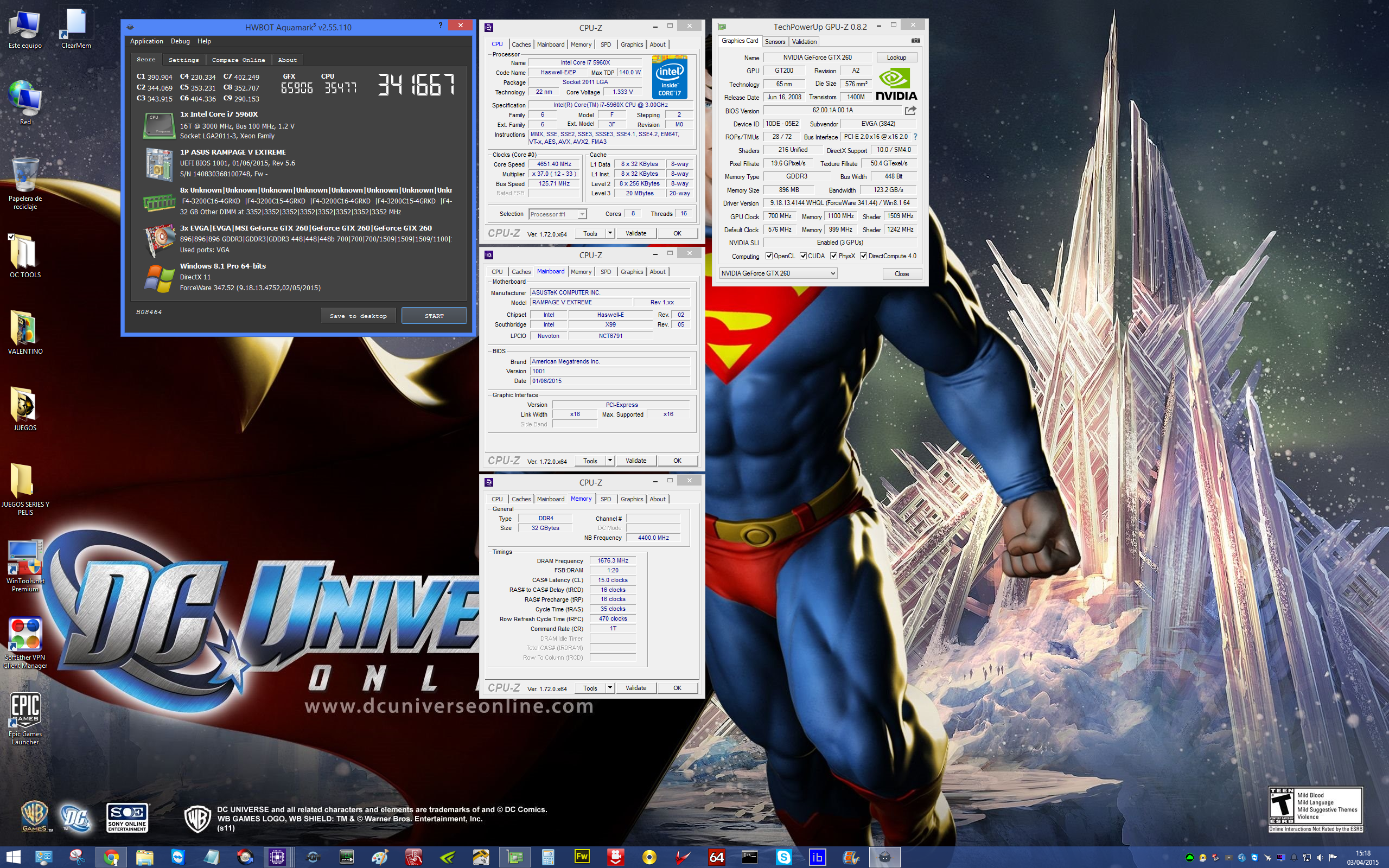Click the BIOS export share icon in GPU-Z
1389x868 pixels.
pos(911,110)
